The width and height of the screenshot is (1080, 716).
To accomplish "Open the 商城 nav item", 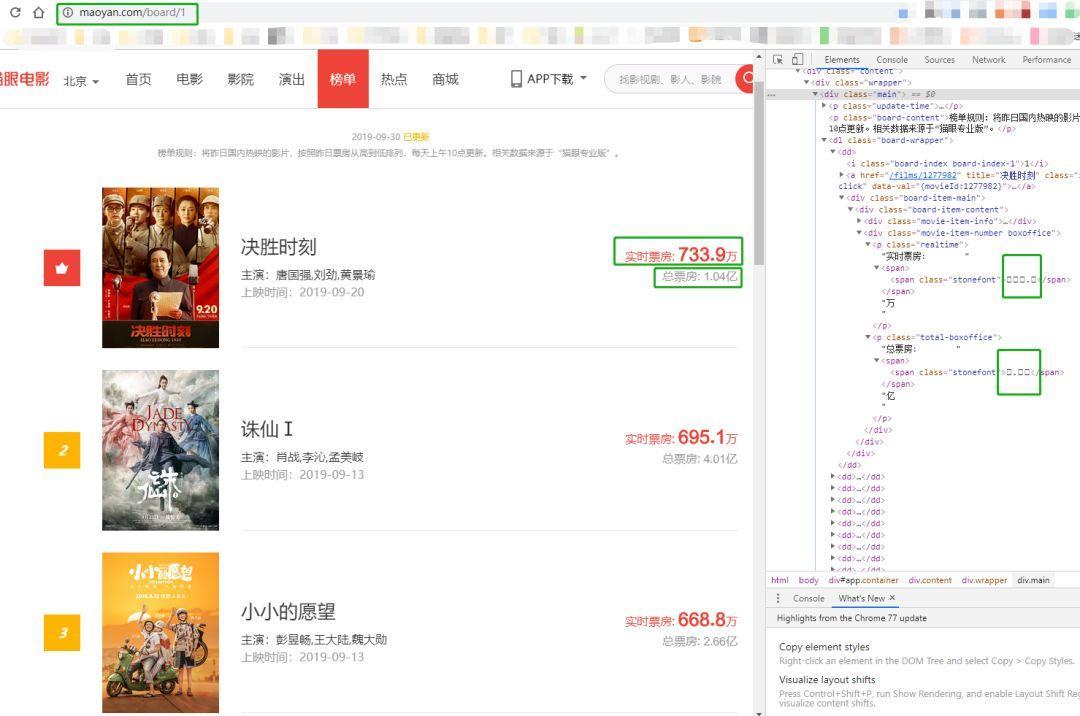I will click(x=445, y=79).
